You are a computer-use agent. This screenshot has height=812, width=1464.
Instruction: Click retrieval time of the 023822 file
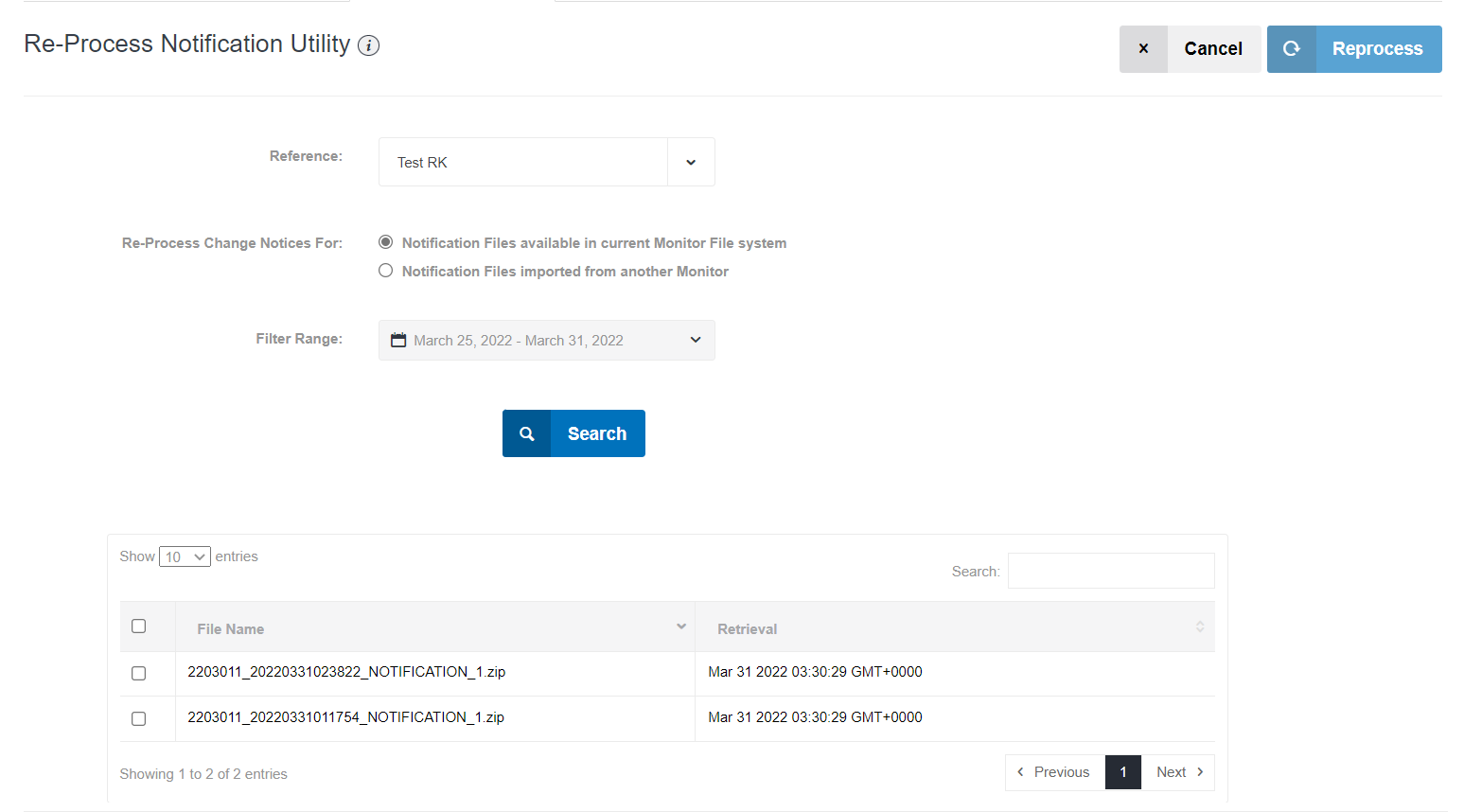[x=815, y=672]
